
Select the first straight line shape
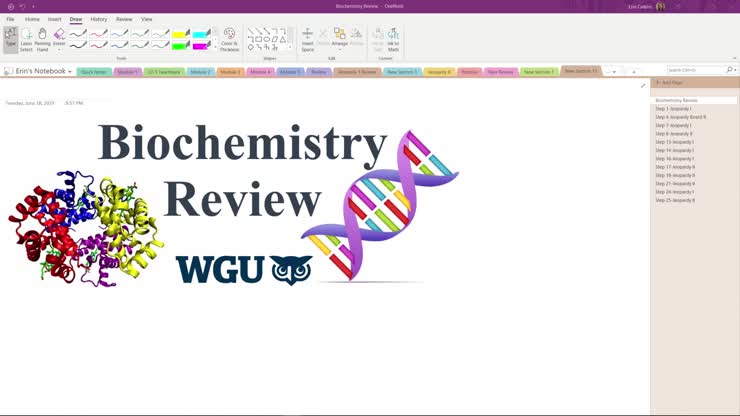click(x=251, y=31)
